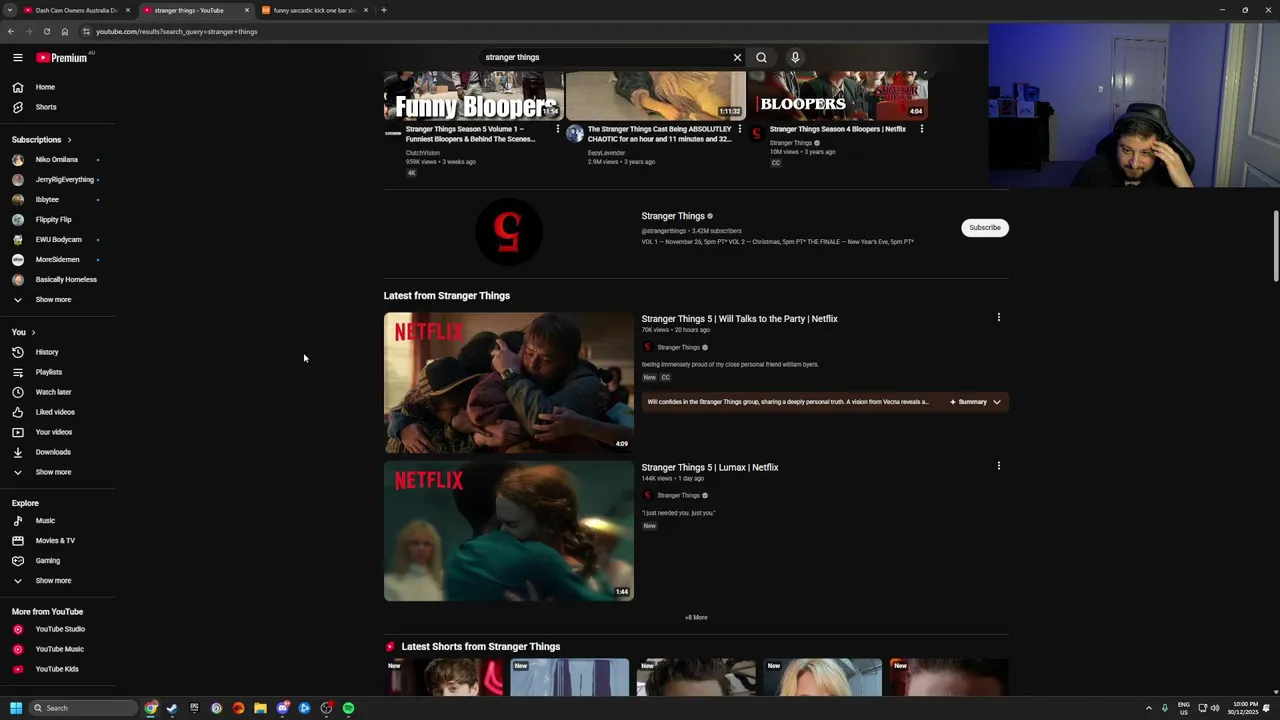
Task: Open browser tab search dropdown
Action: coord(9,10)
